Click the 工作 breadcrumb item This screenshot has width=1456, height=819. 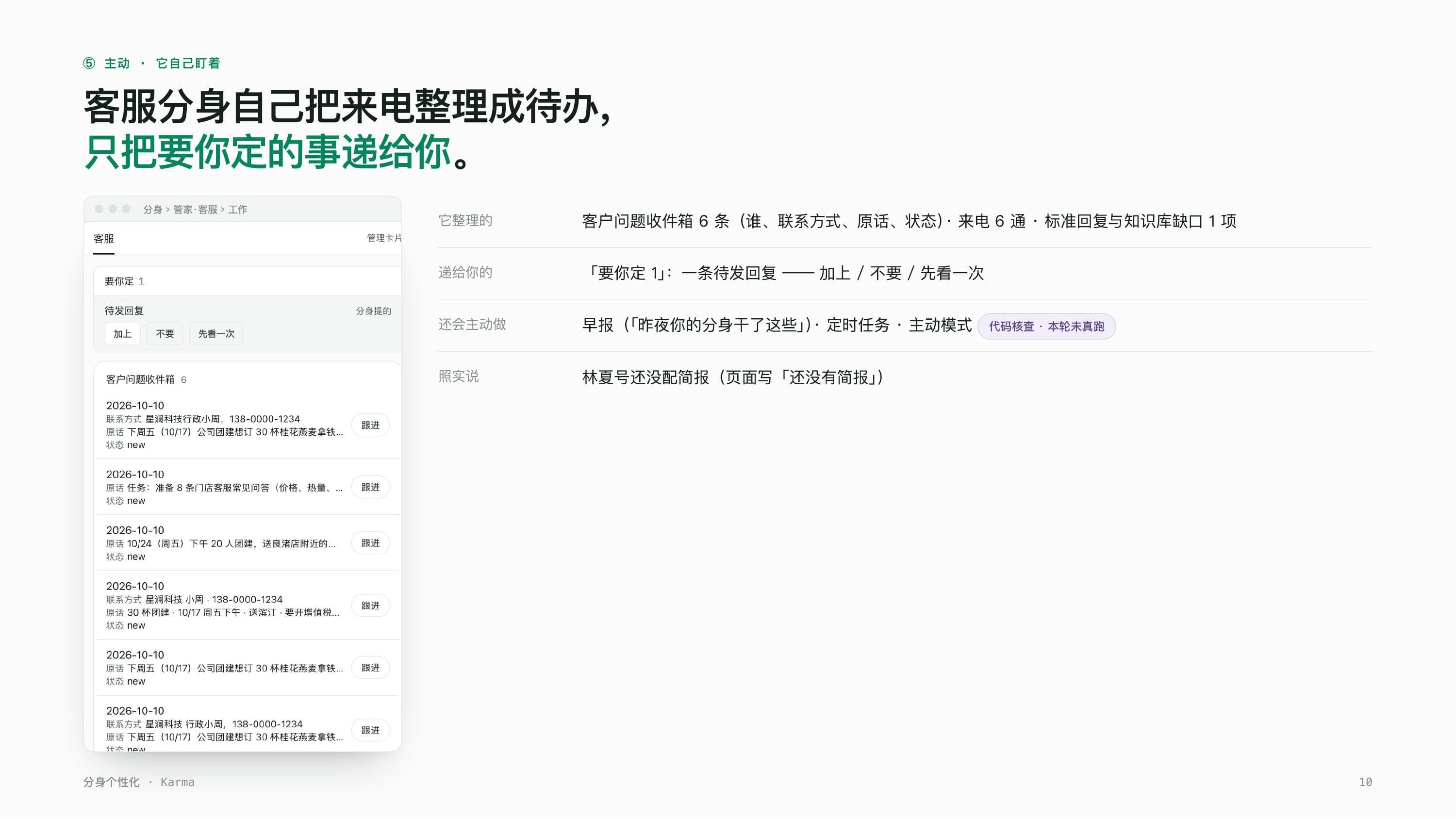237,209
